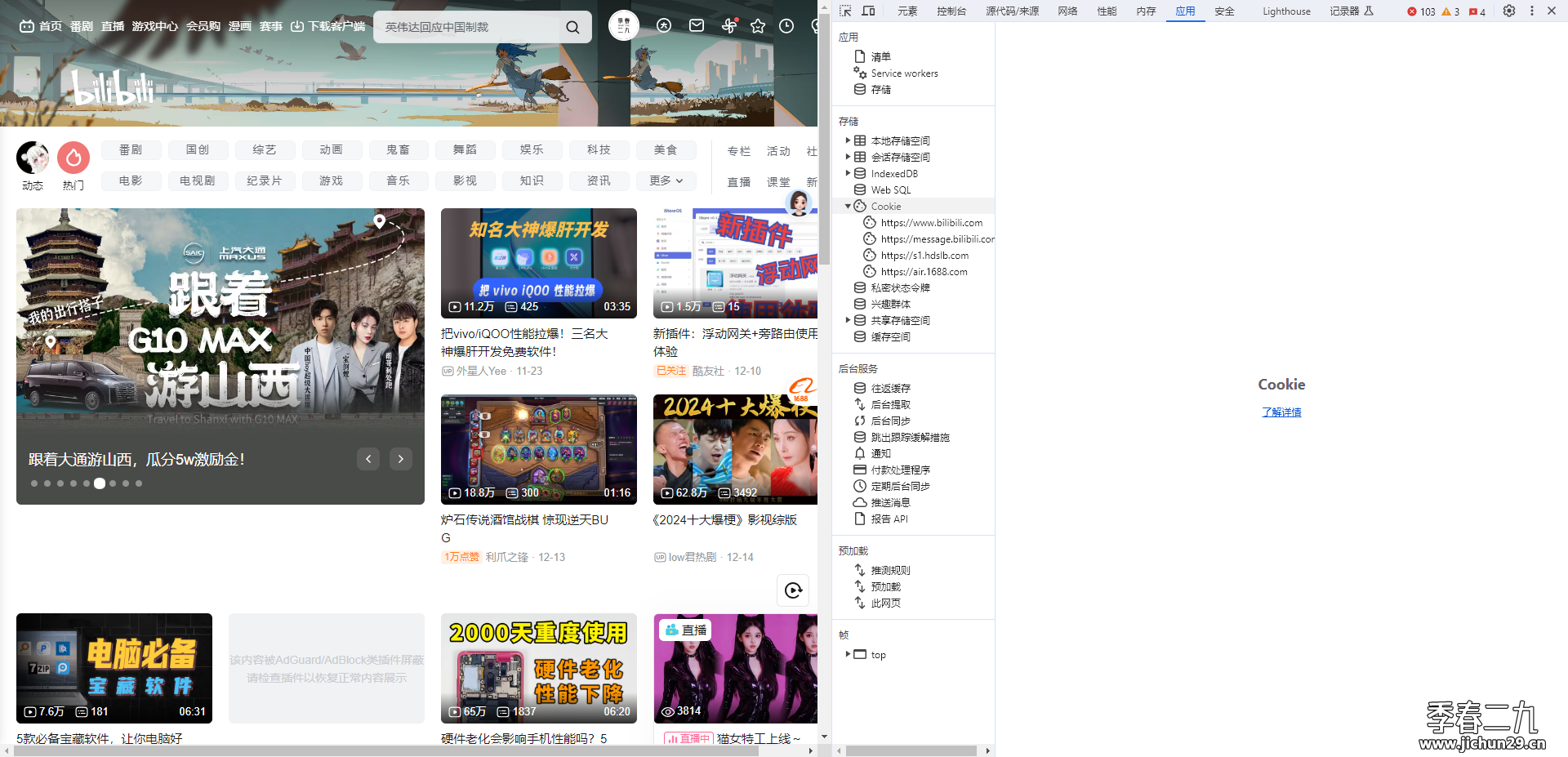Switch to the 元素 DevTools tab
This screenshot has width=1568, height=757.
pos(907,11)
